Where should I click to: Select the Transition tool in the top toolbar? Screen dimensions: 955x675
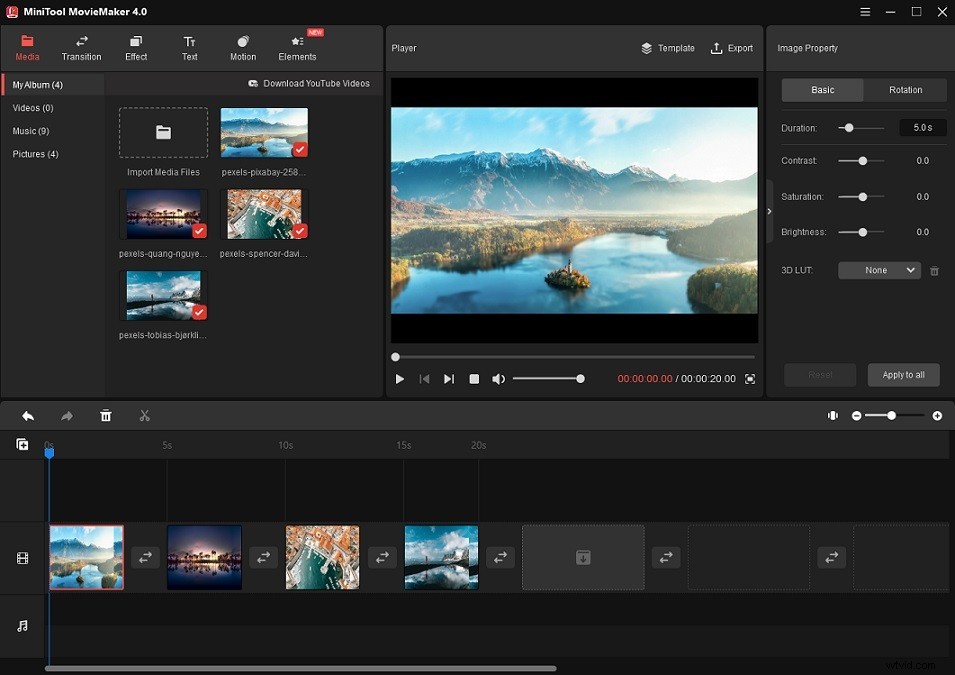[81, 47]
